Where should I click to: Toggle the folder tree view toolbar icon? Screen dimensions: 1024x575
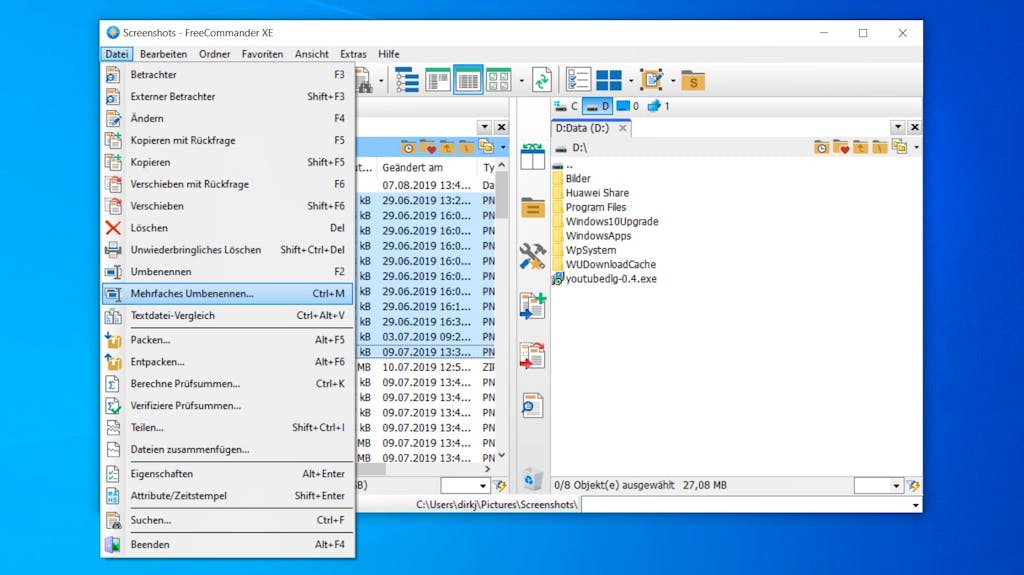click(x=408, y=81)
